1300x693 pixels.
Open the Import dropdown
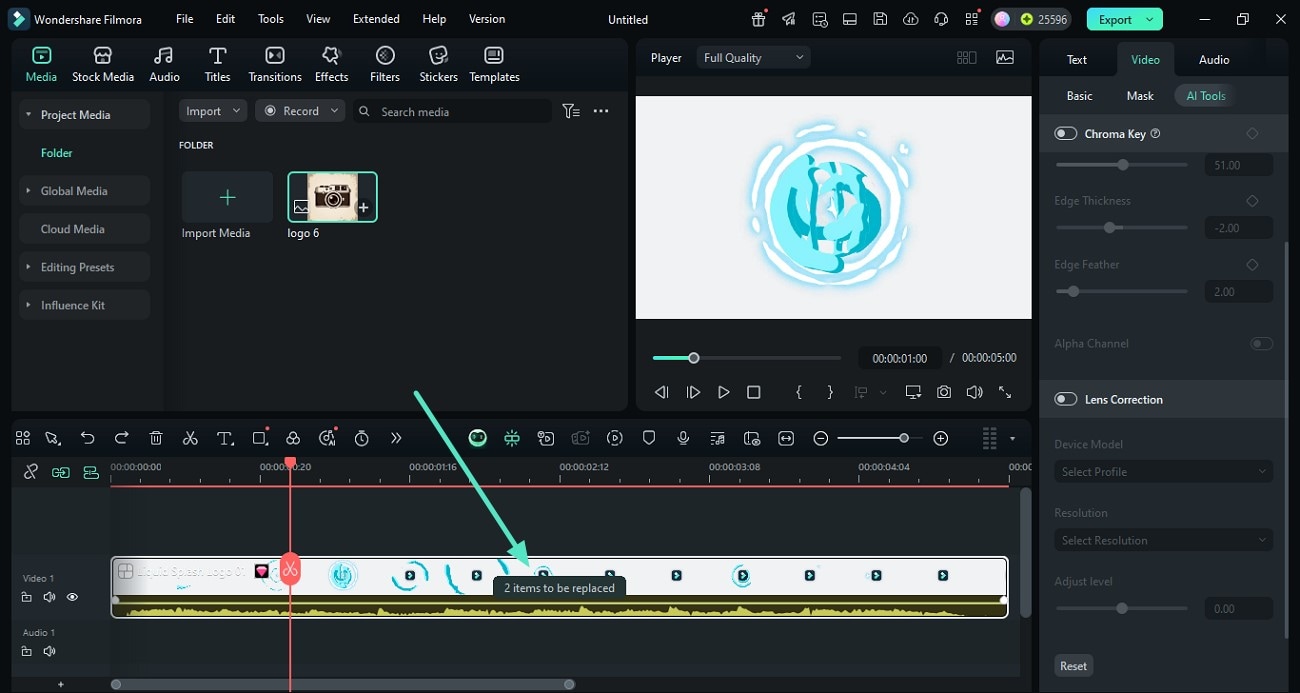(213, 111)
